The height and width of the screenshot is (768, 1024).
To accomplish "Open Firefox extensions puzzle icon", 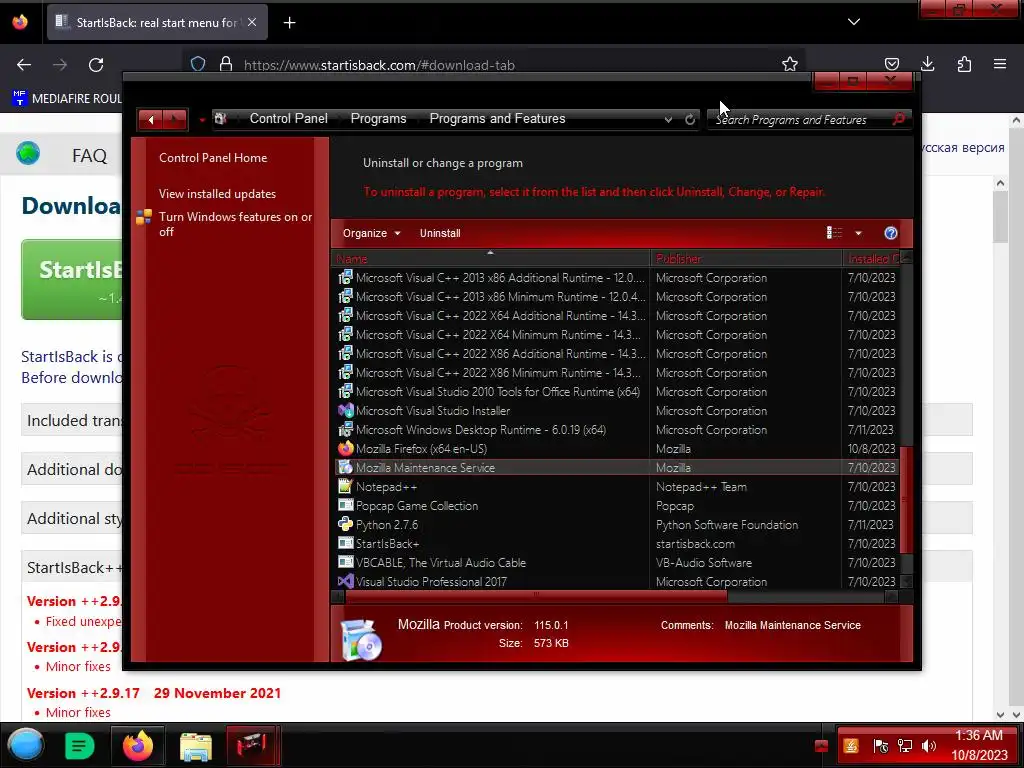I will coord(964,64).
